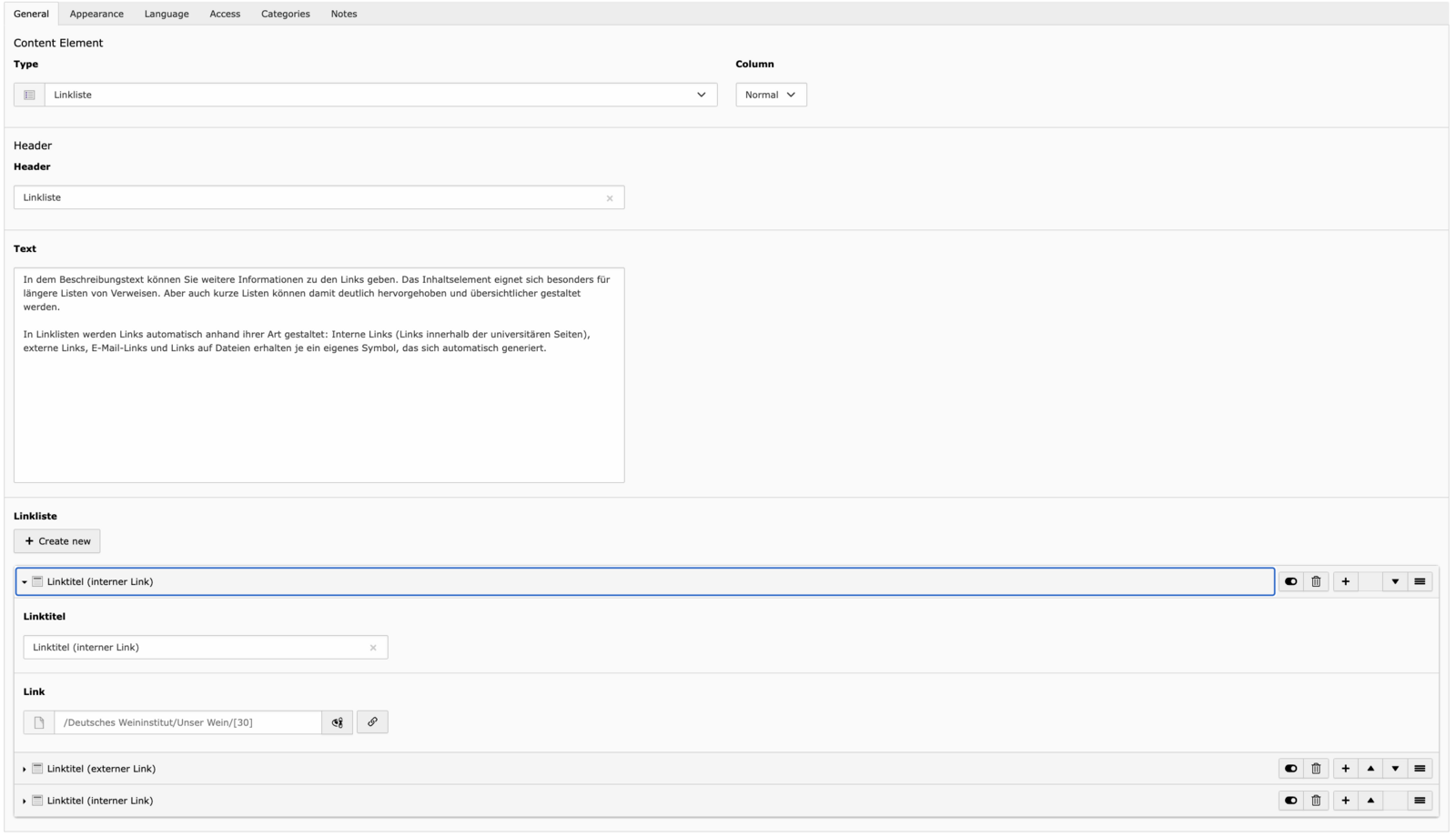Viewport: 1456px width, 837px height.
Task: Delete the first Linktitel (interner Link) item
Action: point(1316,581)
